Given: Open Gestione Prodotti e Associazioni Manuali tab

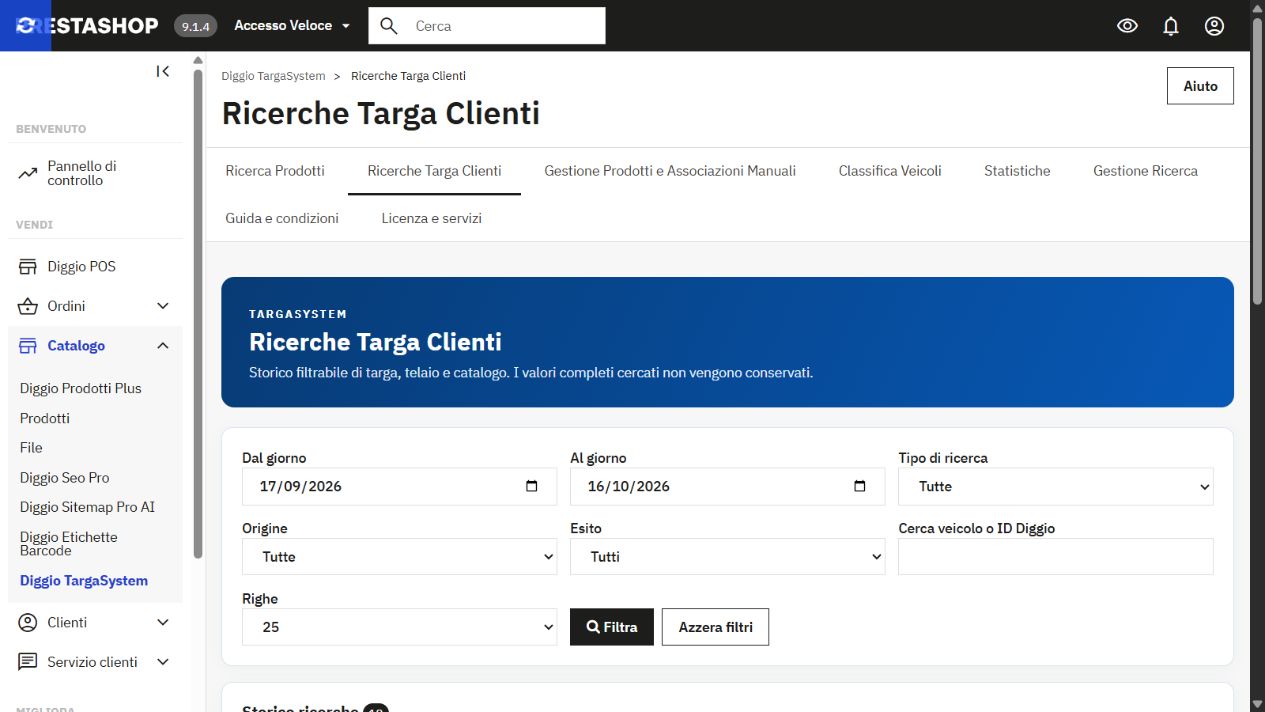Looking at the screenshot, I should 670,171.
